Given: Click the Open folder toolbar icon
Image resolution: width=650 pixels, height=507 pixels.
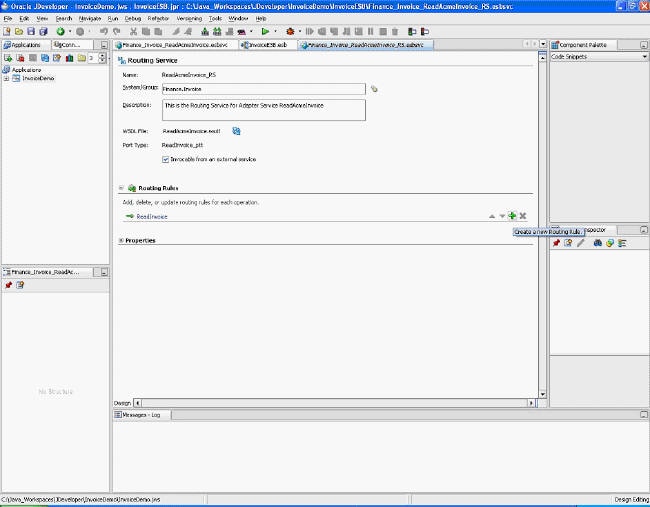Looking at the screenshot, I should click(19, 32).
